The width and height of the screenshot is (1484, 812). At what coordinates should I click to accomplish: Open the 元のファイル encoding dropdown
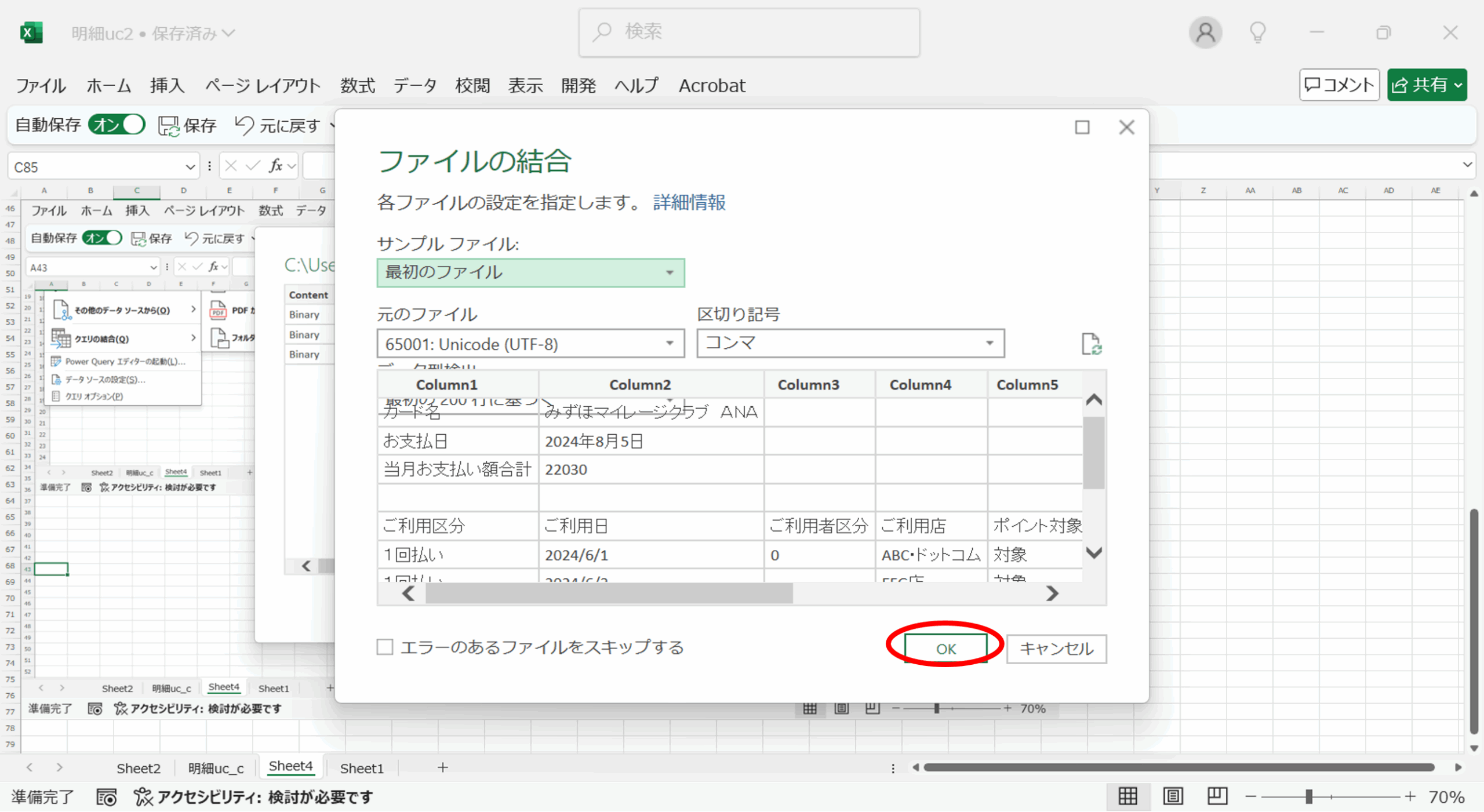pyautogui.click(x=530, y=344)
